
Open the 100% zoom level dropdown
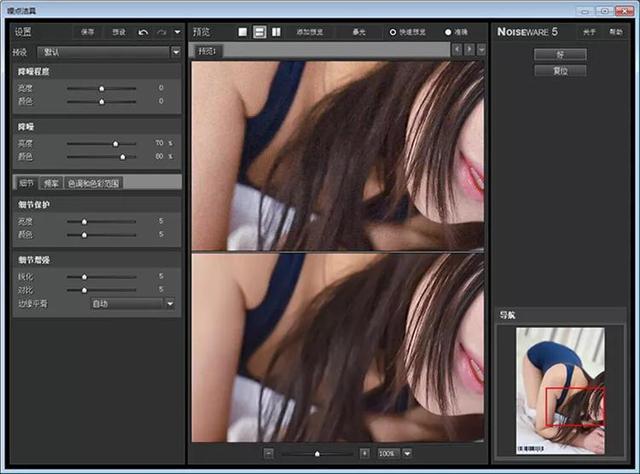[408, 453]
